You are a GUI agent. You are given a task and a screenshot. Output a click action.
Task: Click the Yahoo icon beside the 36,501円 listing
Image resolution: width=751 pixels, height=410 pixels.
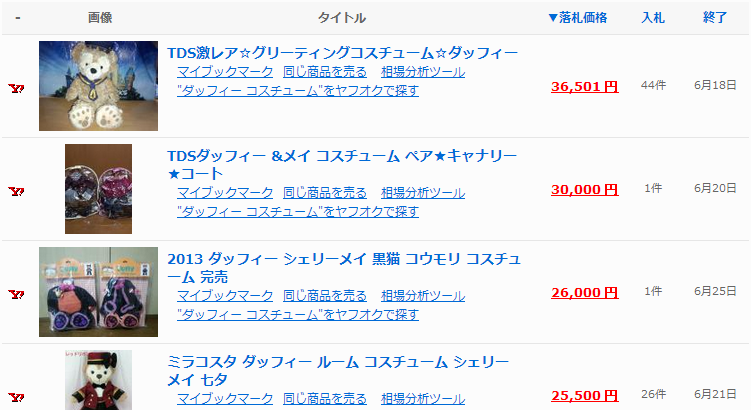[x=16, y=88]
